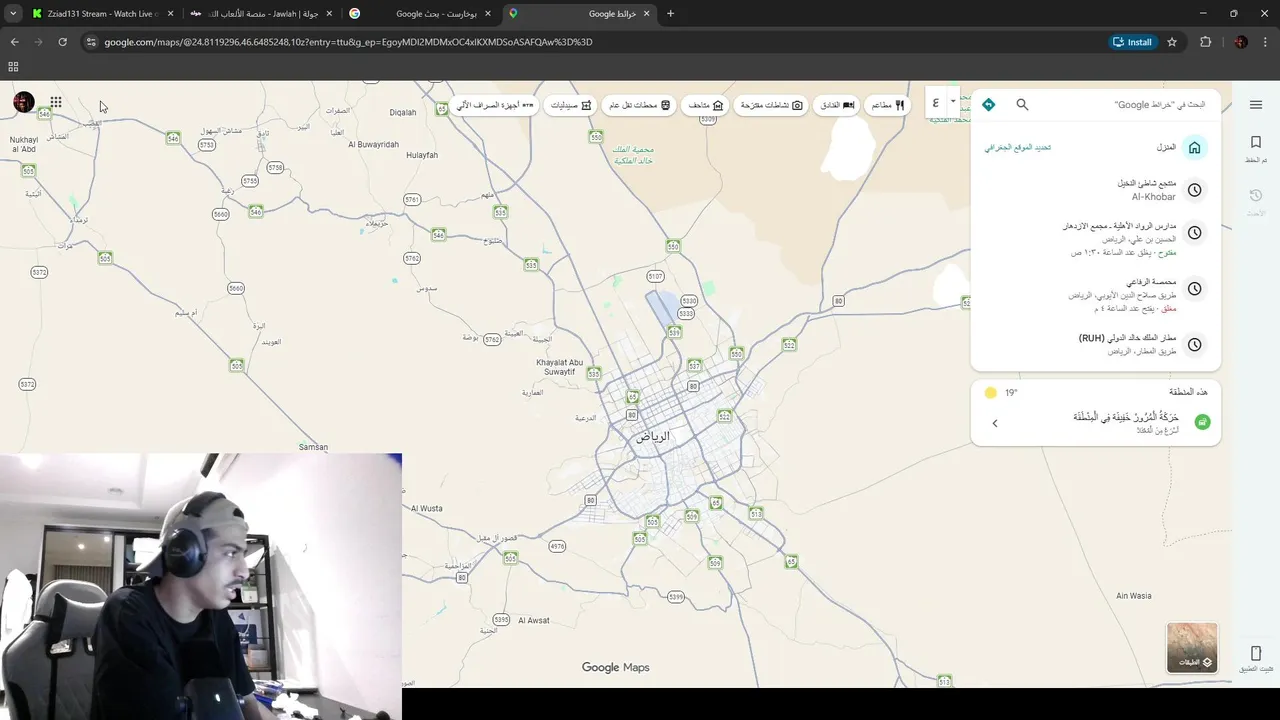Select the transit stations chip محطات نقل عام
This screenshot has width=1280, height=720.
coord(640,105)
